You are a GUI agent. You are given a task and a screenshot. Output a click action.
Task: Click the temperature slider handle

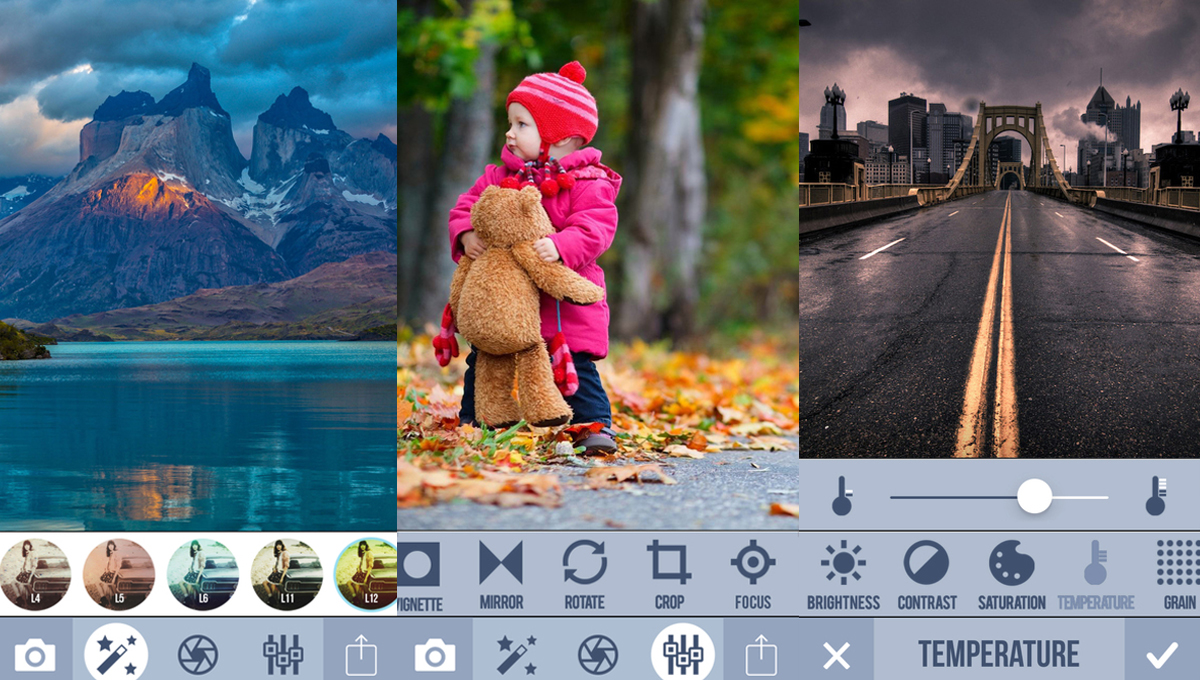(x=1034, y=496)
